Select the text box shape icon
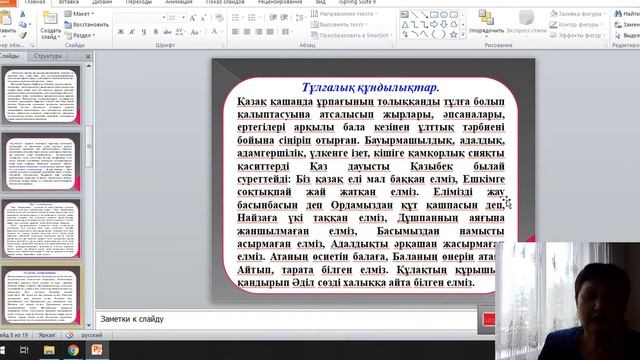The width and height of the screenshot is (640, 360). [x=404, y=15]
